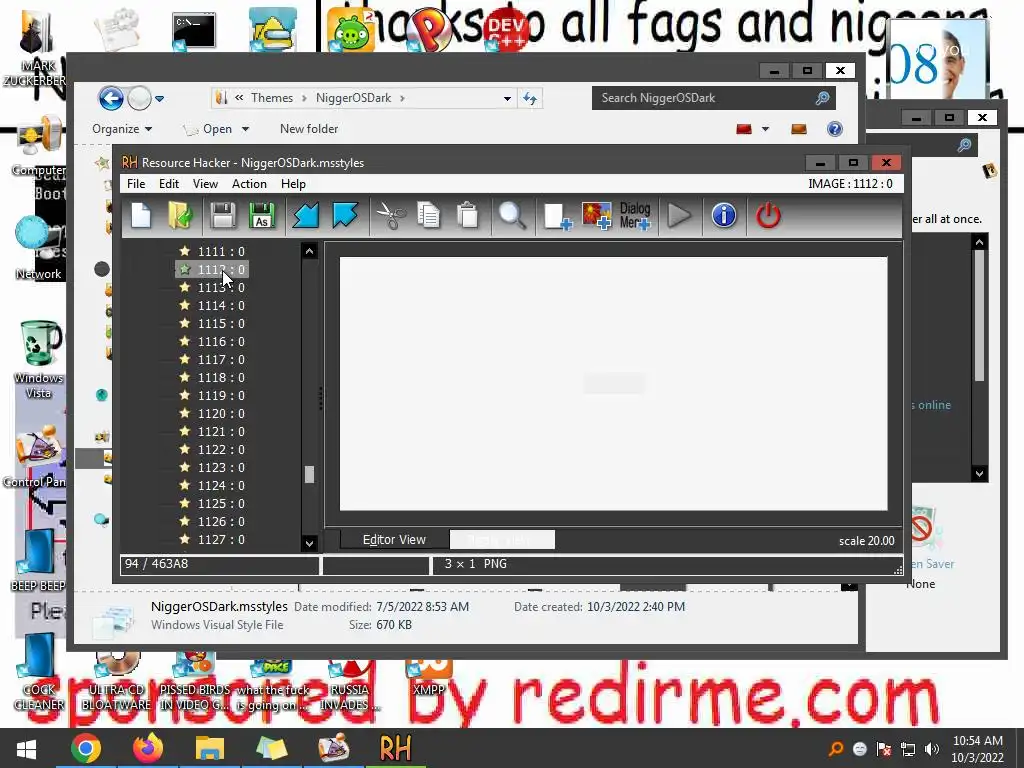Viewport: 1024px width, 768px height.
Task: Click the Find magnifier icon
Action: click(511, 216)
